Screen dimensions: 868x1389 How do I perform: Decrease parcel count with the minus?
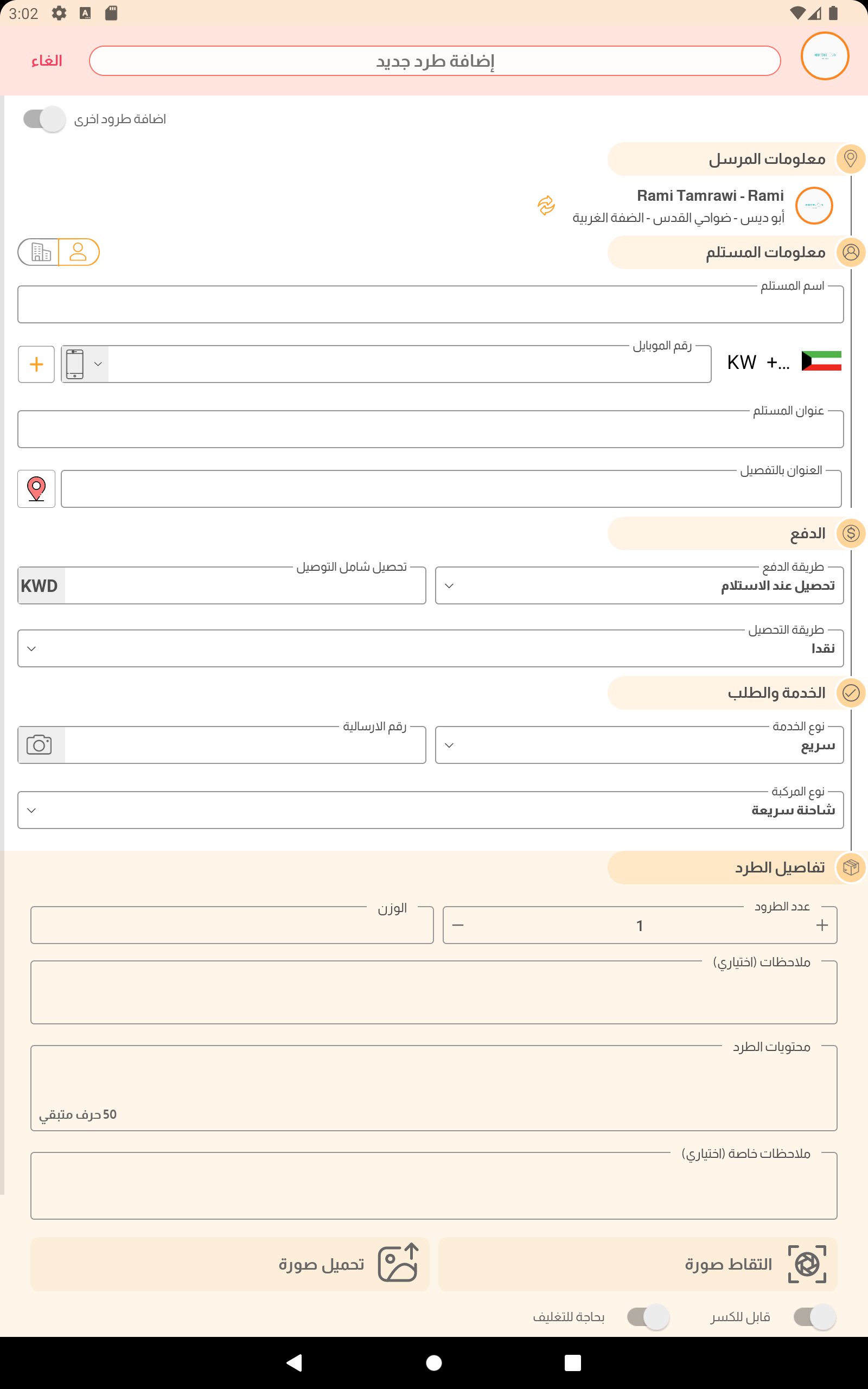pyautogui.click(x=457, y=925)
